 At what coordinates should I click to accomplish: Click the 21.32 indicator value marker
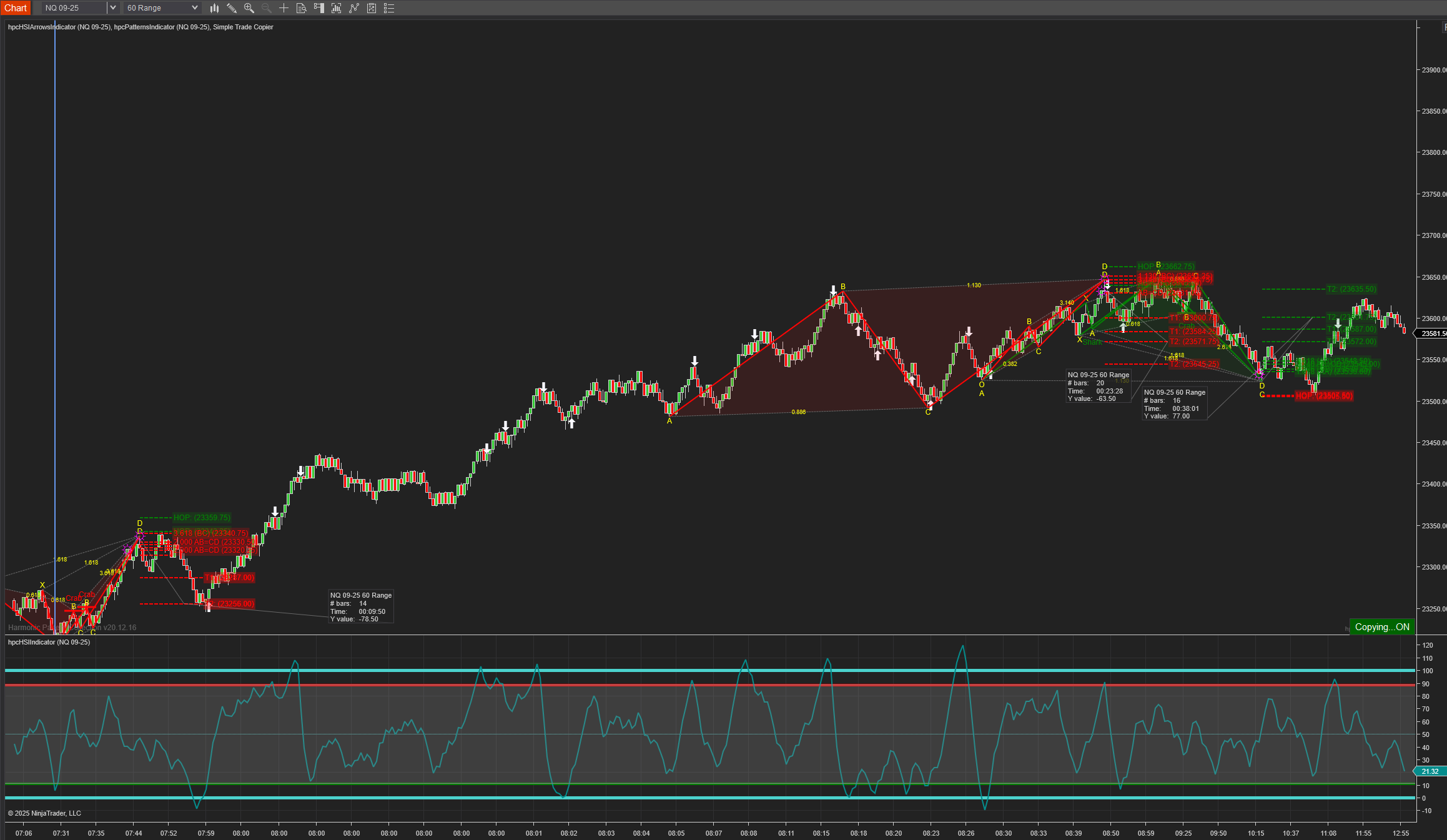click(x=1430, y=771)
